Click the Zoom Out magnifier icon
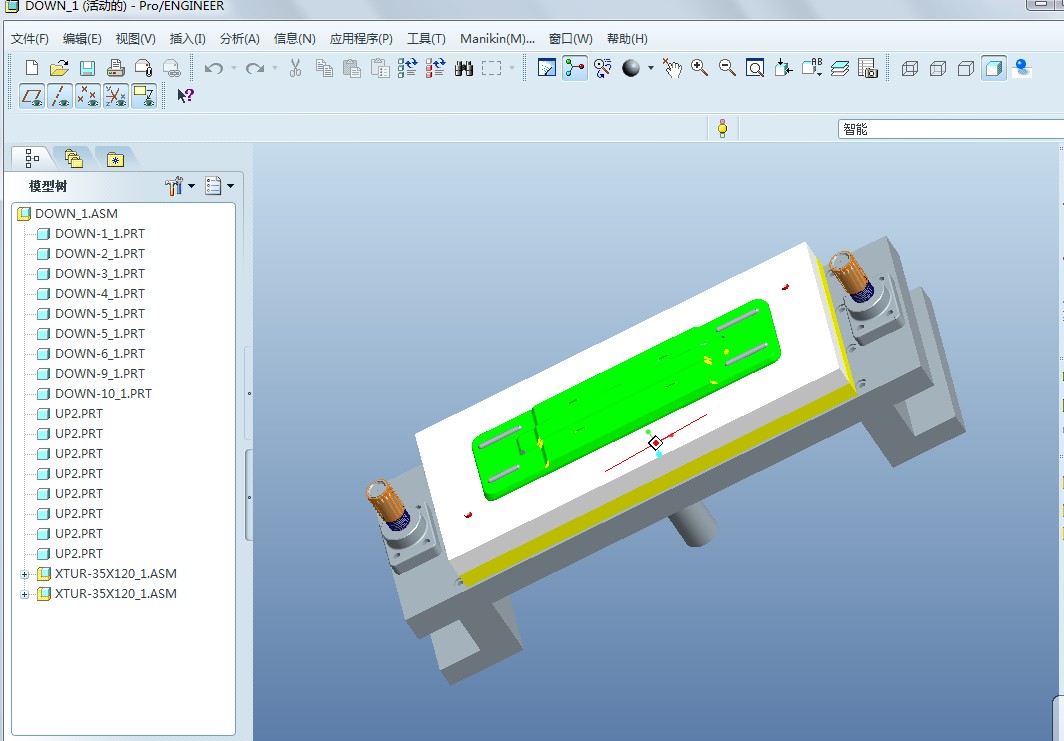Screen dimensions: 1064x741 point(727,68)
